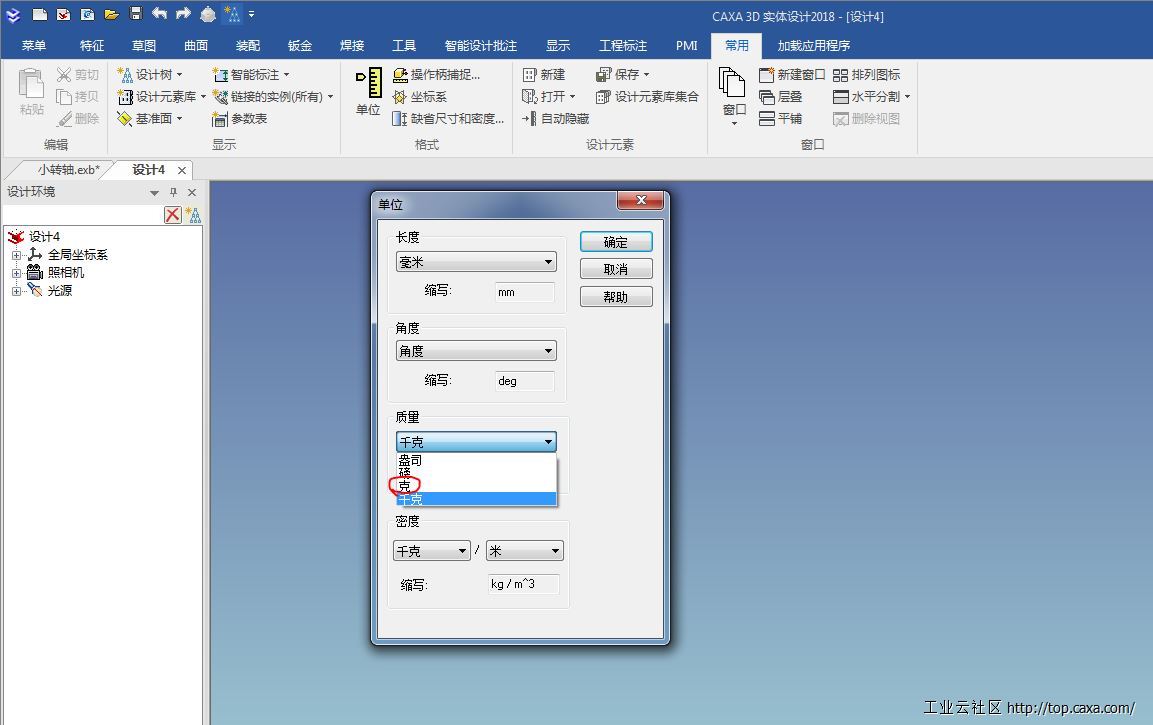Switch to the PMI ribbon tab
This screenshot has height=725, width=1153.
point(687,46)
